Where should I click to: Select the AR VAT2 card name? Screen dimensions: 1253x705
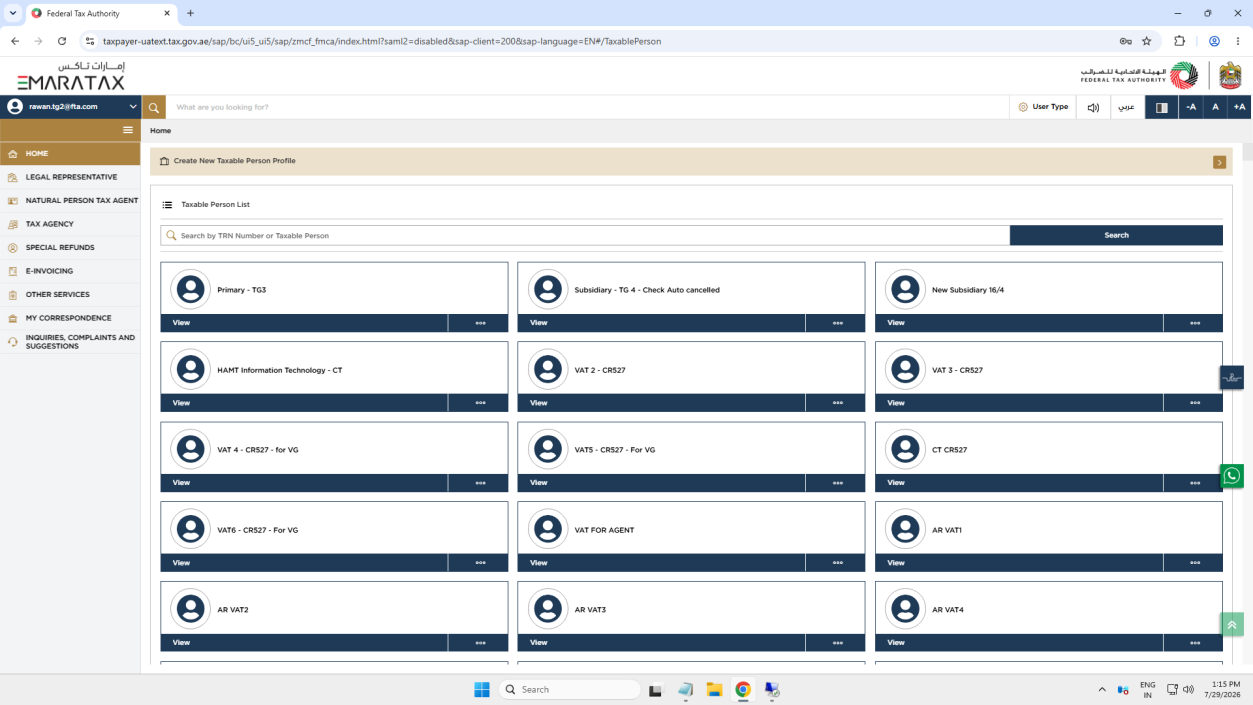coord(233,609)
